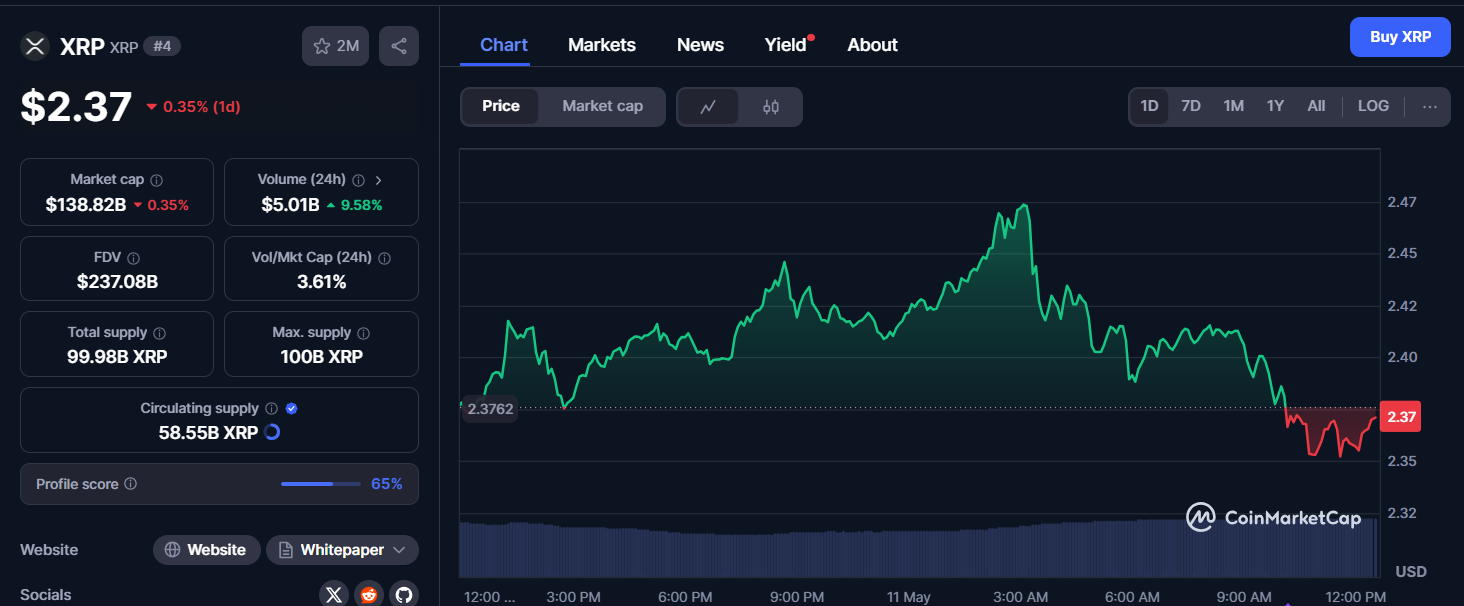Image resolution: width=1464 pixels, height=606 pixels.
Task: Open the X (Twitter) social icon
Action: click(x=334, y=595)
